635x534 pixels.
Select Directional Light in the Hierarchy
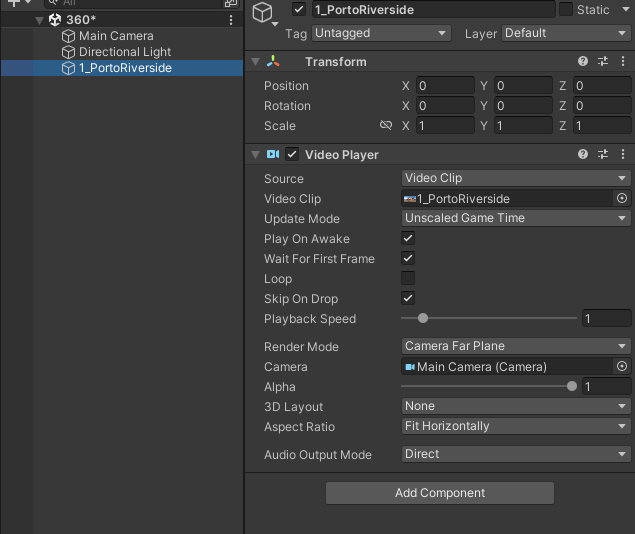(125, 52)
